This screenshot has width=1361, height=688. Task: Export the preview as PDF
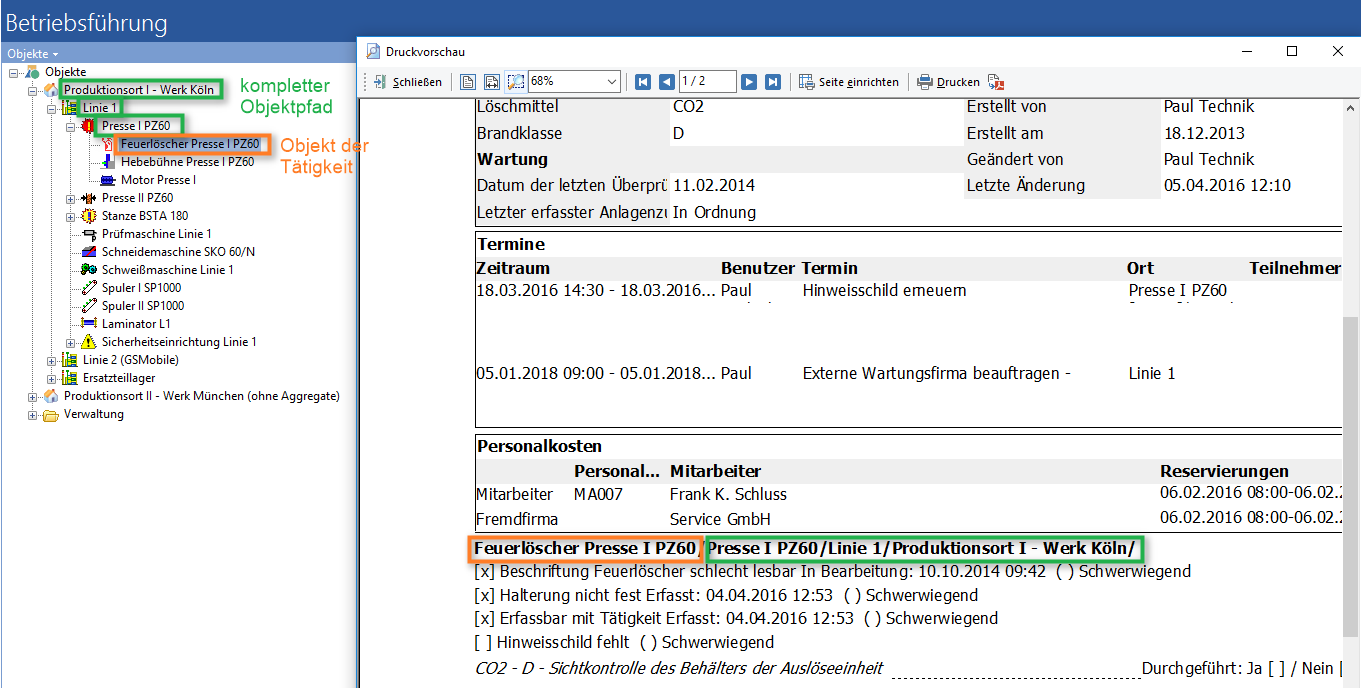click(x=995, y=82)
